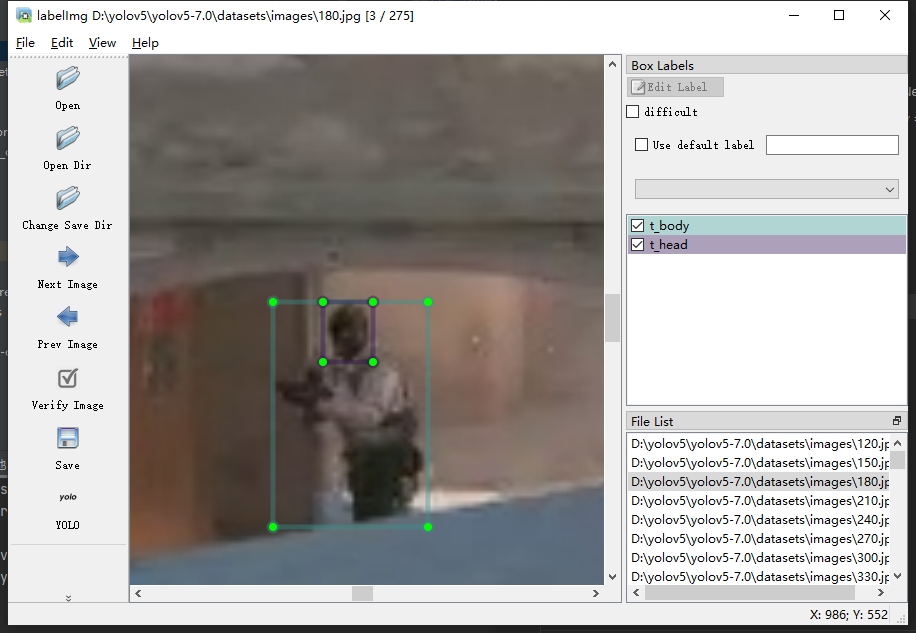Click the Change Save Dir icon
This screenshot has width=916, height=633.
68,198
